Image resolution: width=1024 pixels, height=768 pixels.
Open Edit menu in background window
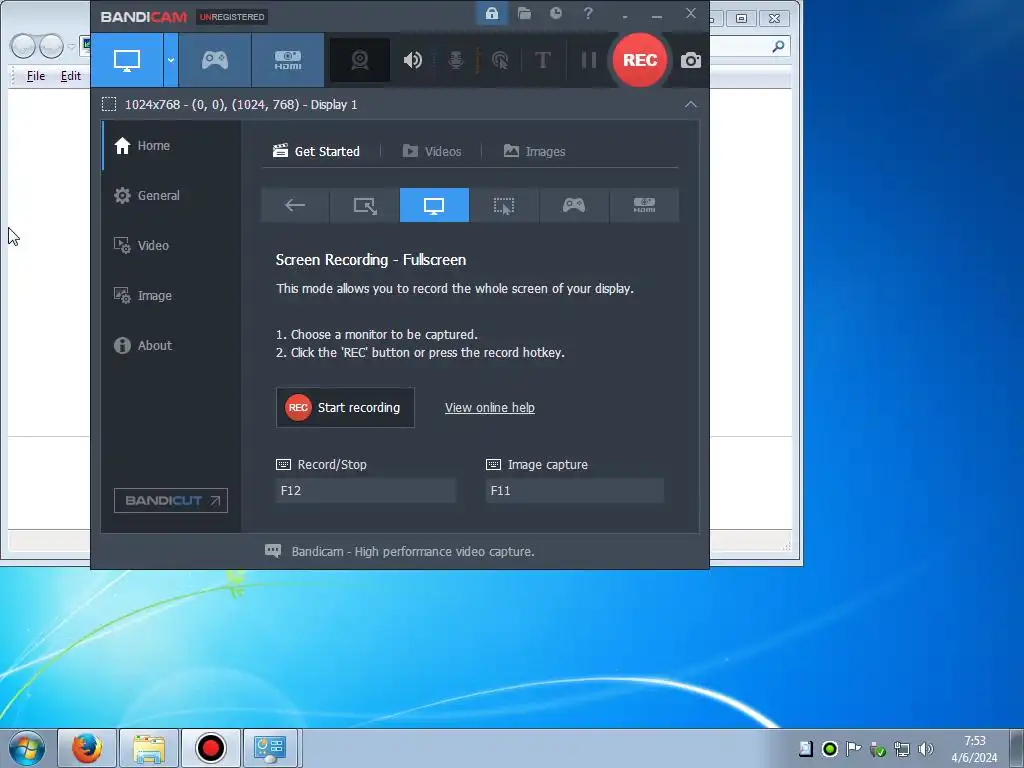tap(71, 76)
